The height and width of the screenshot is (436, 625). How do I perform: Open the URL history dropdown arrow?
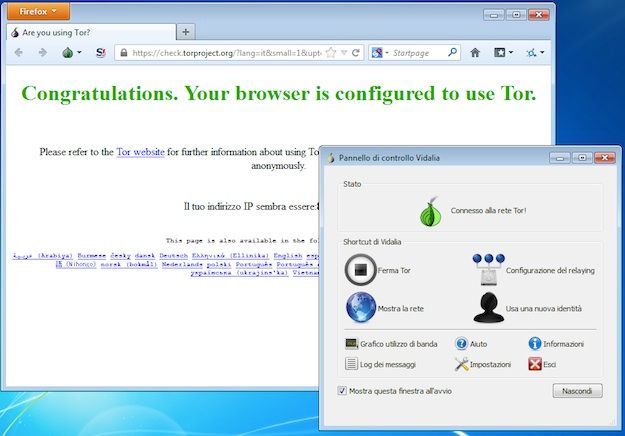tap(344, 53)
